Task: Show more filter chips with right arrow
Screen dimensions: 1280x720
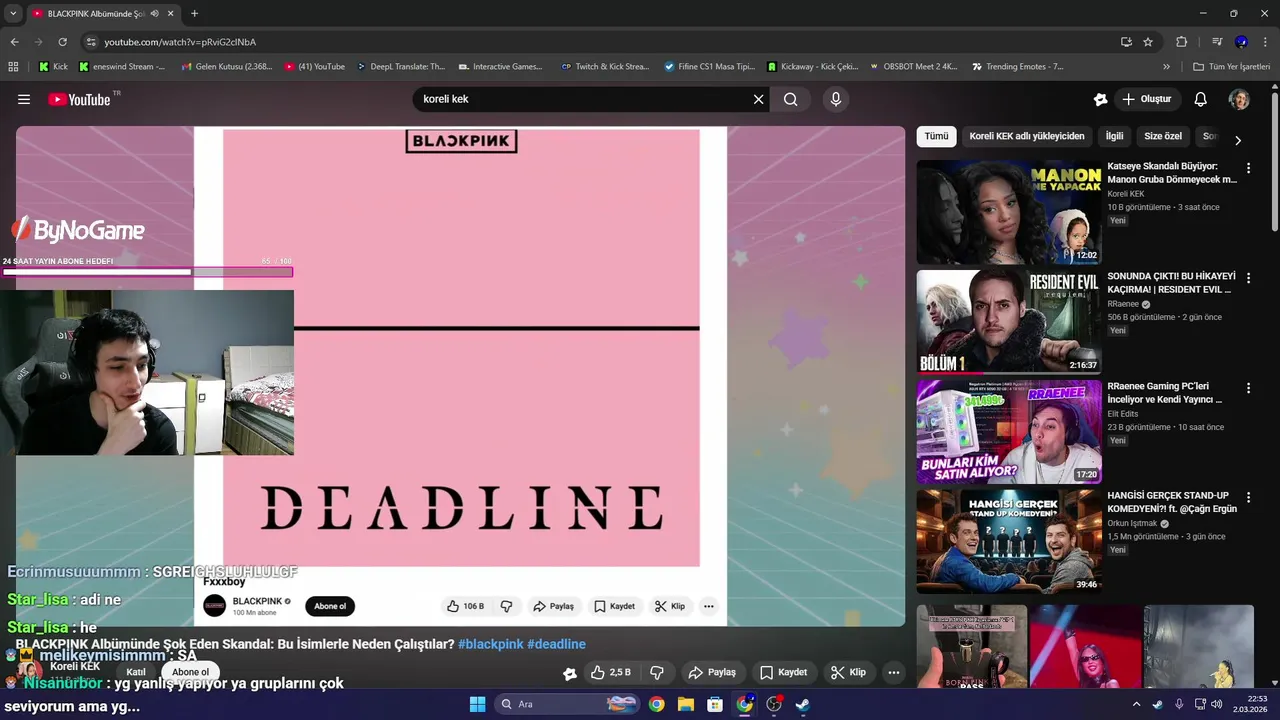Action: pos(1238,140)
